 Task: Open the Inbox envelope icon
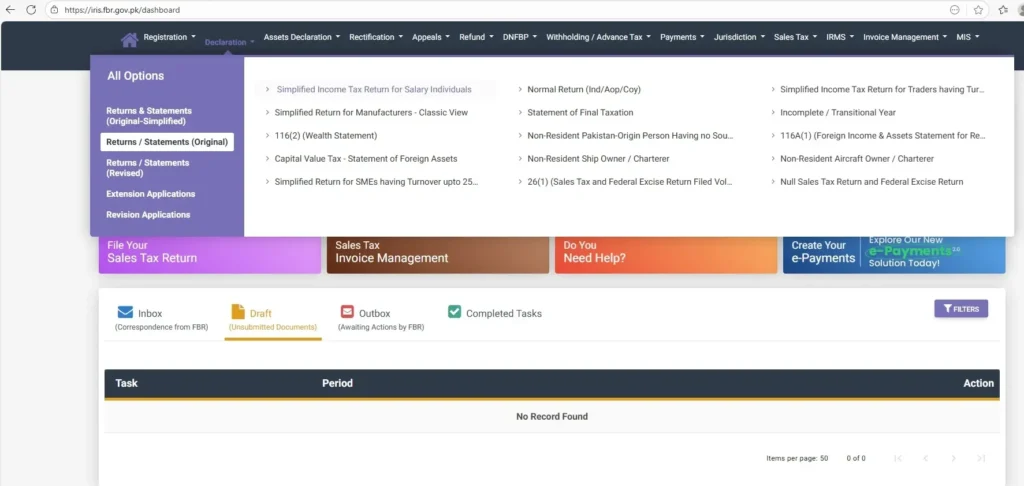tap(125, 312)
